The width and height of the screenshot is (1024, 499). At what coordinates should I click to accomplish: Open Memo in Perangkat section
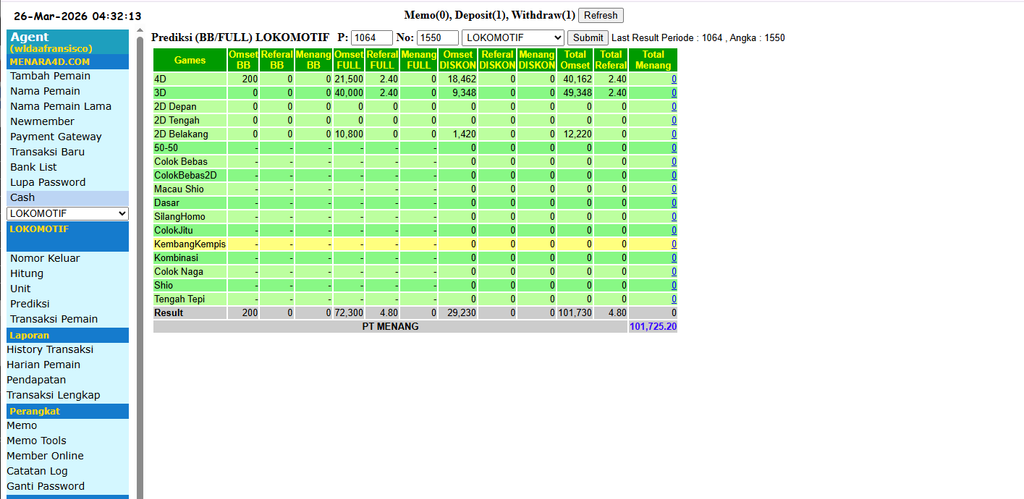[22, 425]
